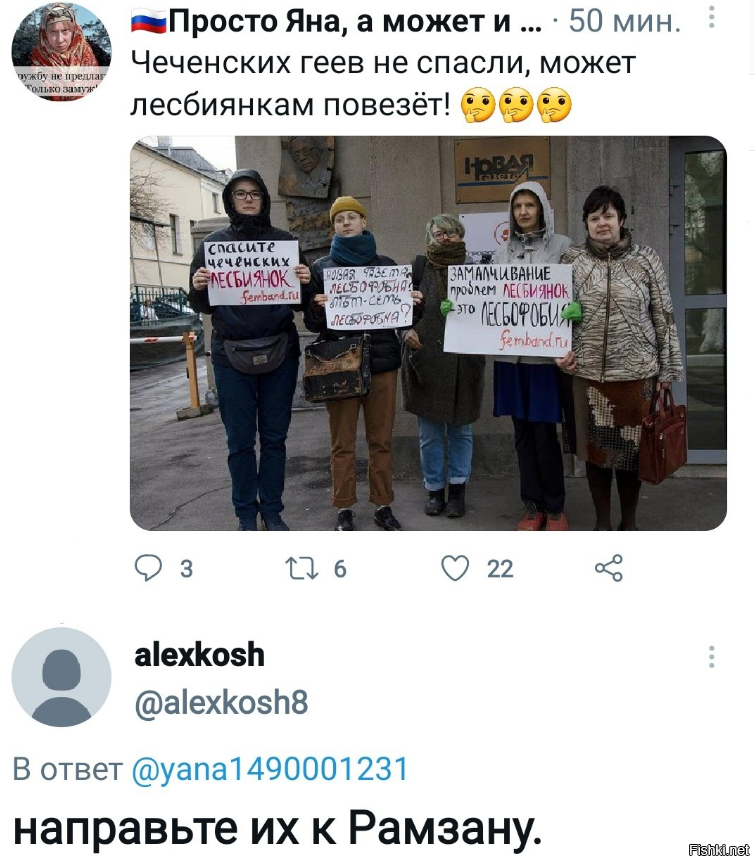This screenshot has width=755, height=862.
Task: Open the share icon under tweet
Action: point(609,568)
